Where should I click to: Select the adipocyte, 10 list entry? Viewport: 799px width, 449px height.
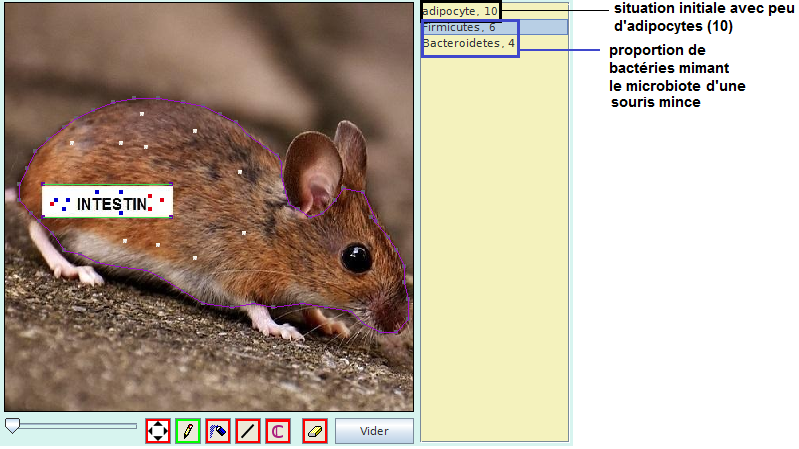point(460,11)
